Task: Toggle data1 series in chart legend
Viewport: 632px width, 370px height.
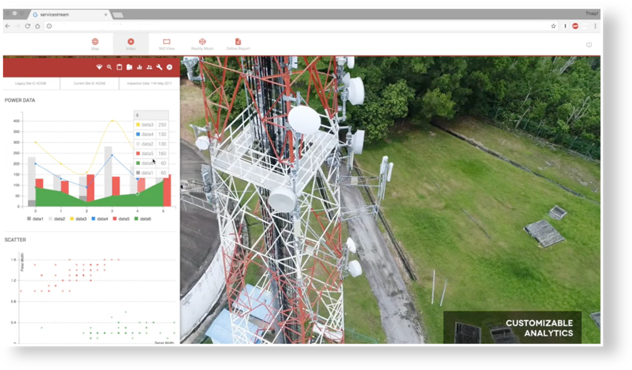Action: click(x=35, y=219)
